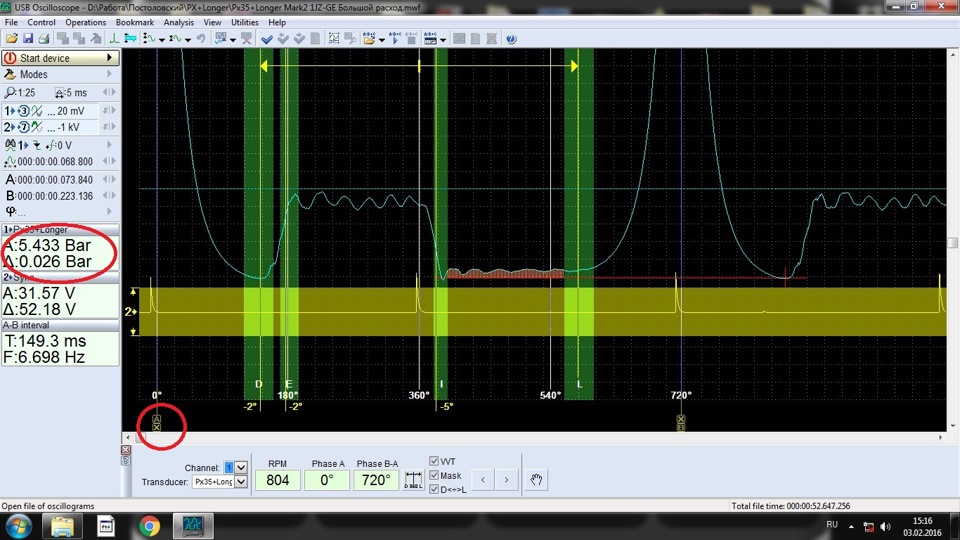
Task: Click the save floppy disk icon
Action: point(28,39)
